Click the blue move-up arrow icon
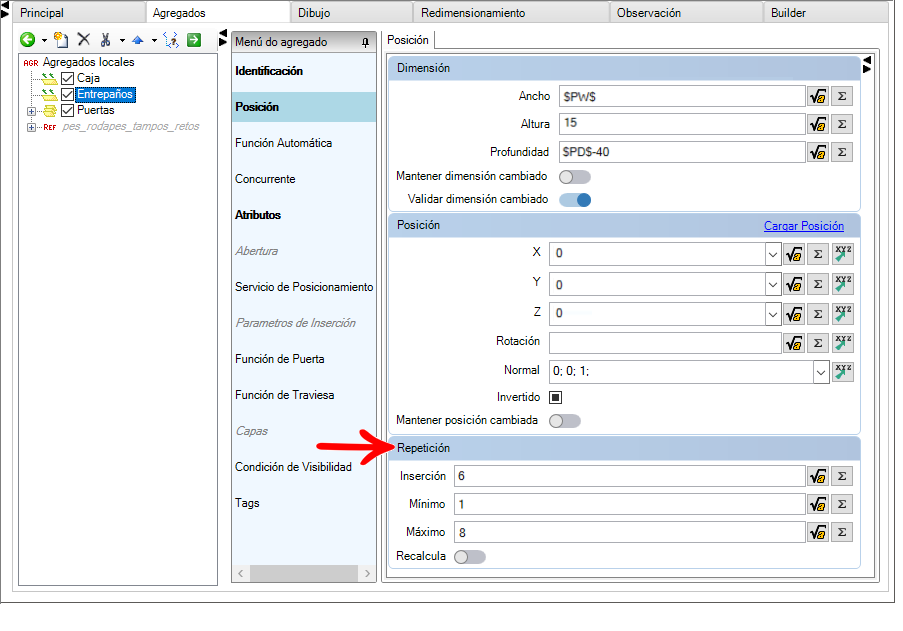Screen dimensions: 903x631 138,40
